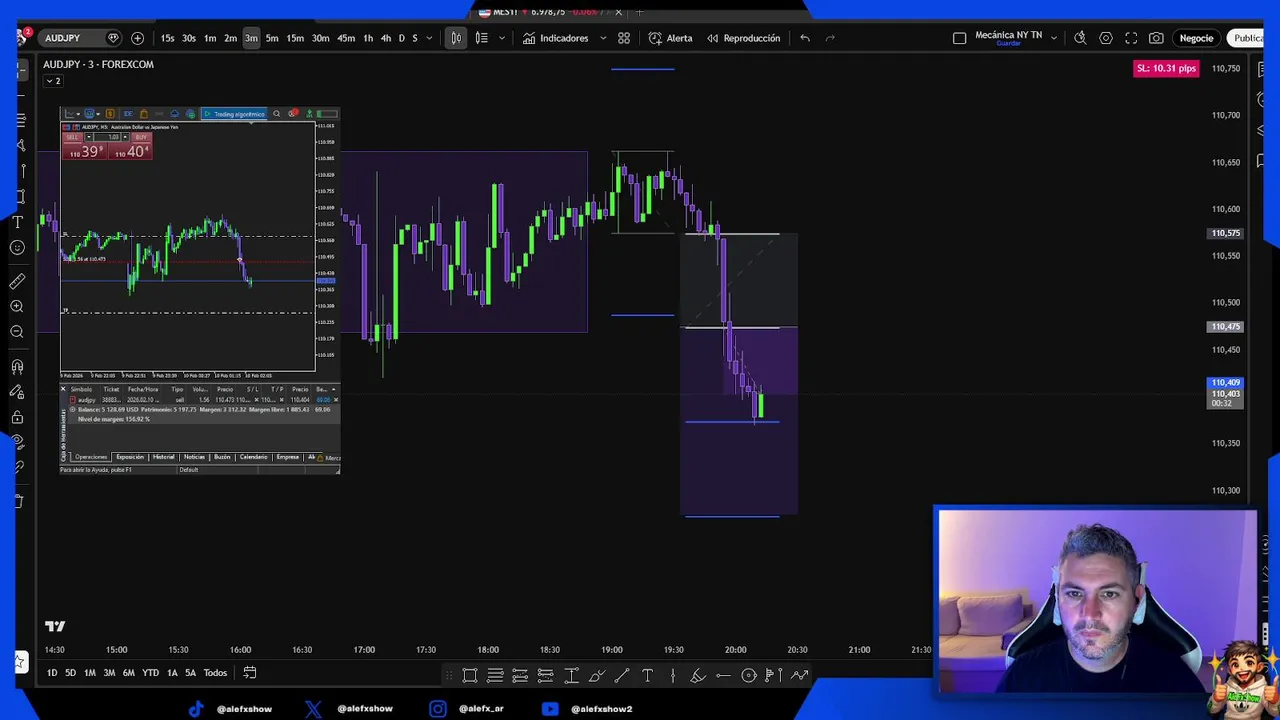Enter fullscreen mode
Viewport: 1280px width, 720px height.
(x=1131, y=38)
